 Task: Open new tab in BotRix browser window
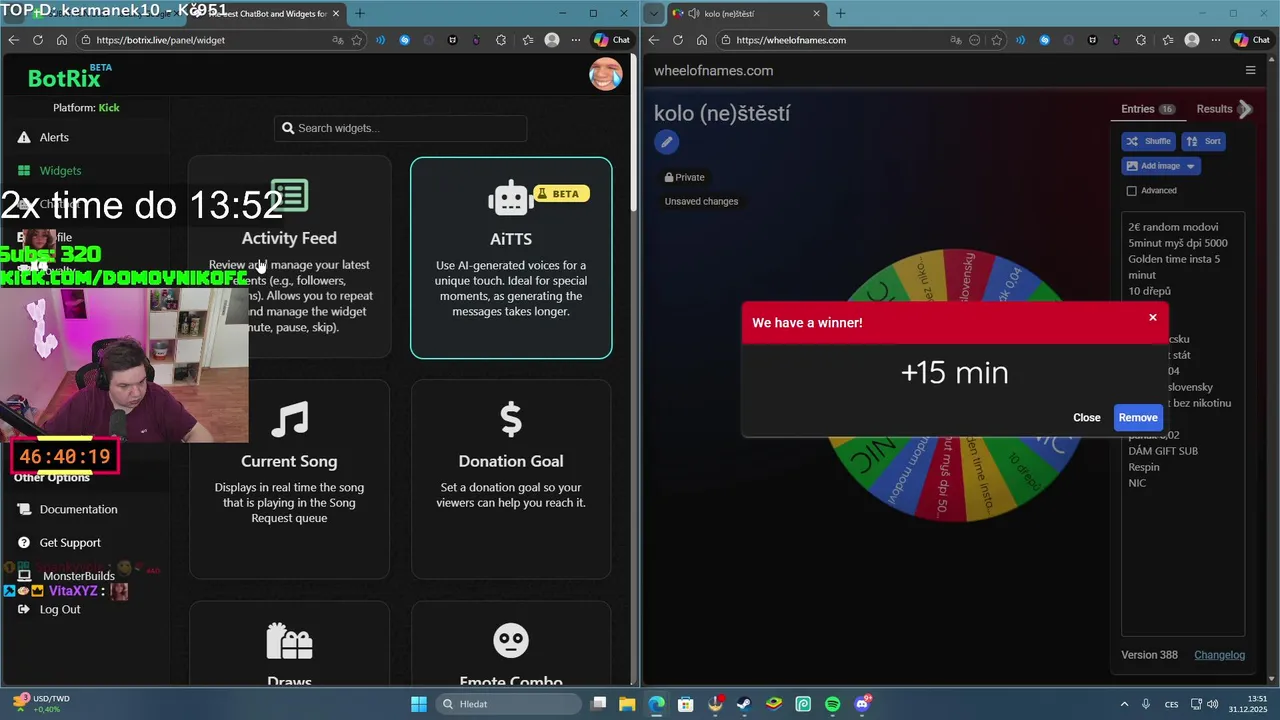click(x=360, y=13)
